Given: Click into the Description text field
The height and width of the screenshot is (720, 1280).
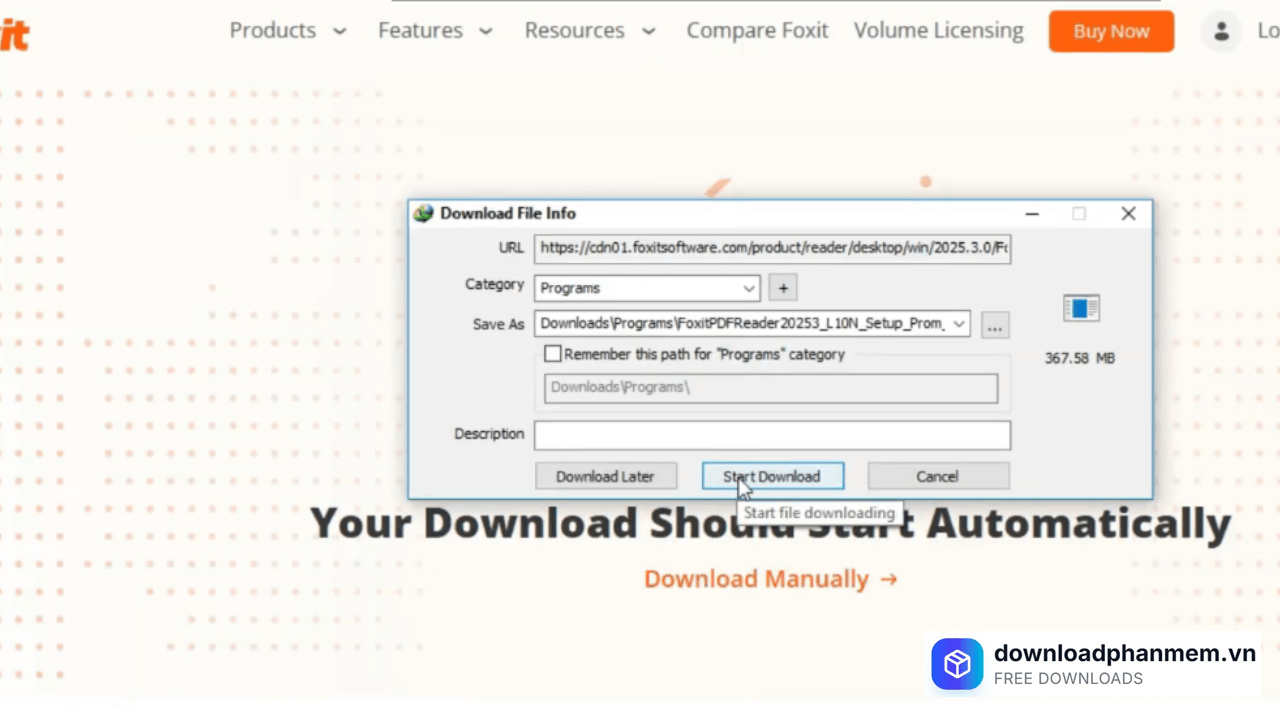Looking at the screenshot, I should [772, 435].
